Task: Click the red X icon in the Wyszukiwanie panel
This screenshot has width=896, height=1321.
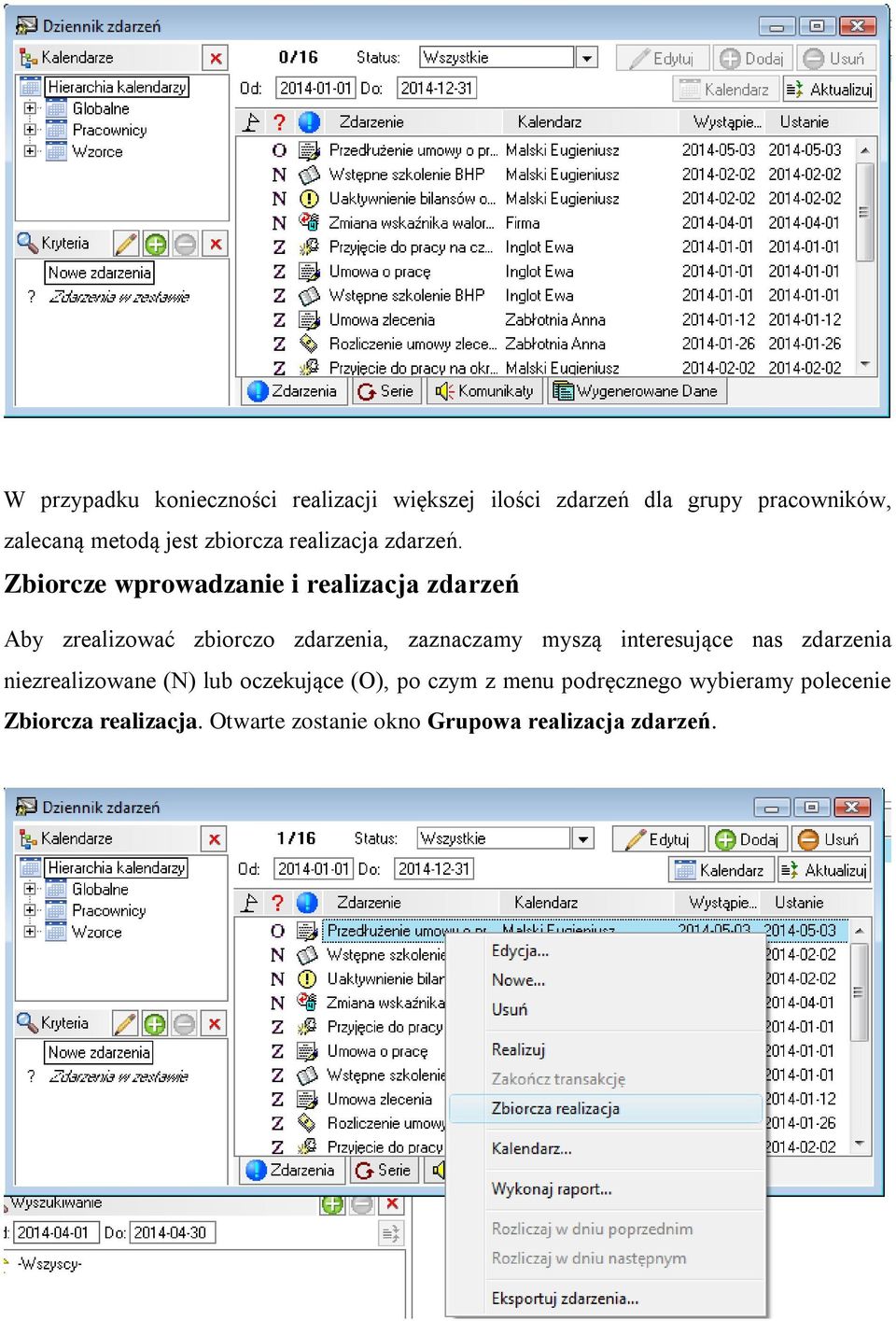Action: coord(393,1204)
